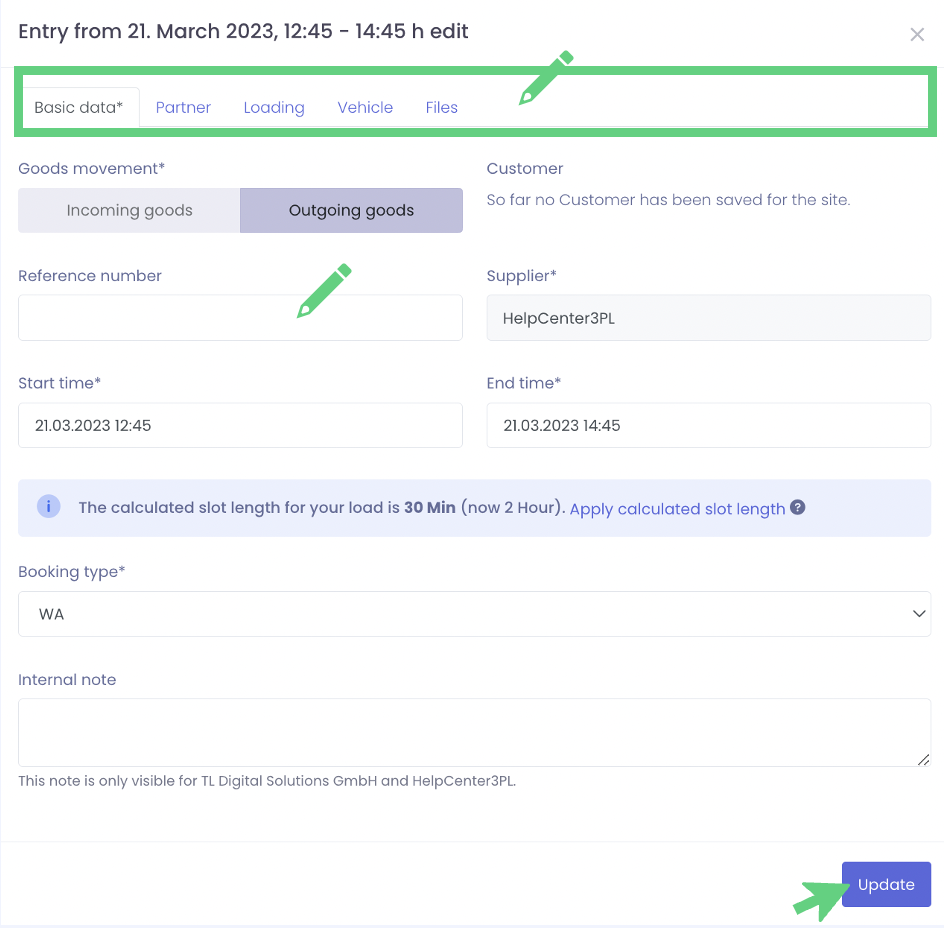Apply calculated slot length link
Image resolution: width=944 pixels, height=928 pixels.
(677, 509)
